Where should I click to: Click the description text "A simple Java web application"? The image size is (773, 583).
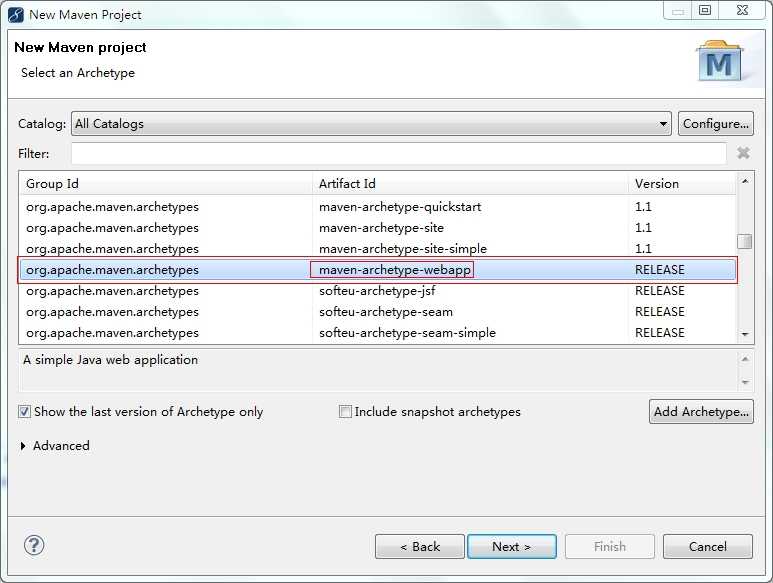pyautogui.click(x=110, y=360)
